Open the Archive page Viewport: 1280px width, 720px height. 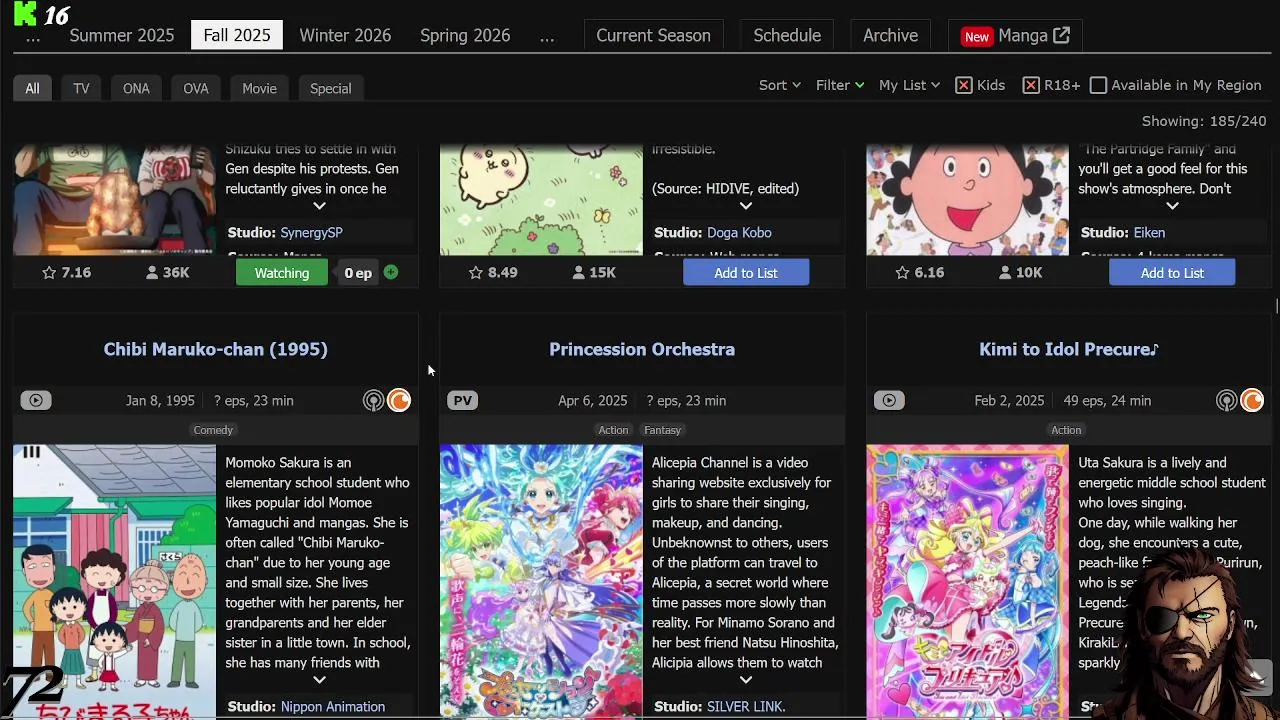click(x=890, y=35)
